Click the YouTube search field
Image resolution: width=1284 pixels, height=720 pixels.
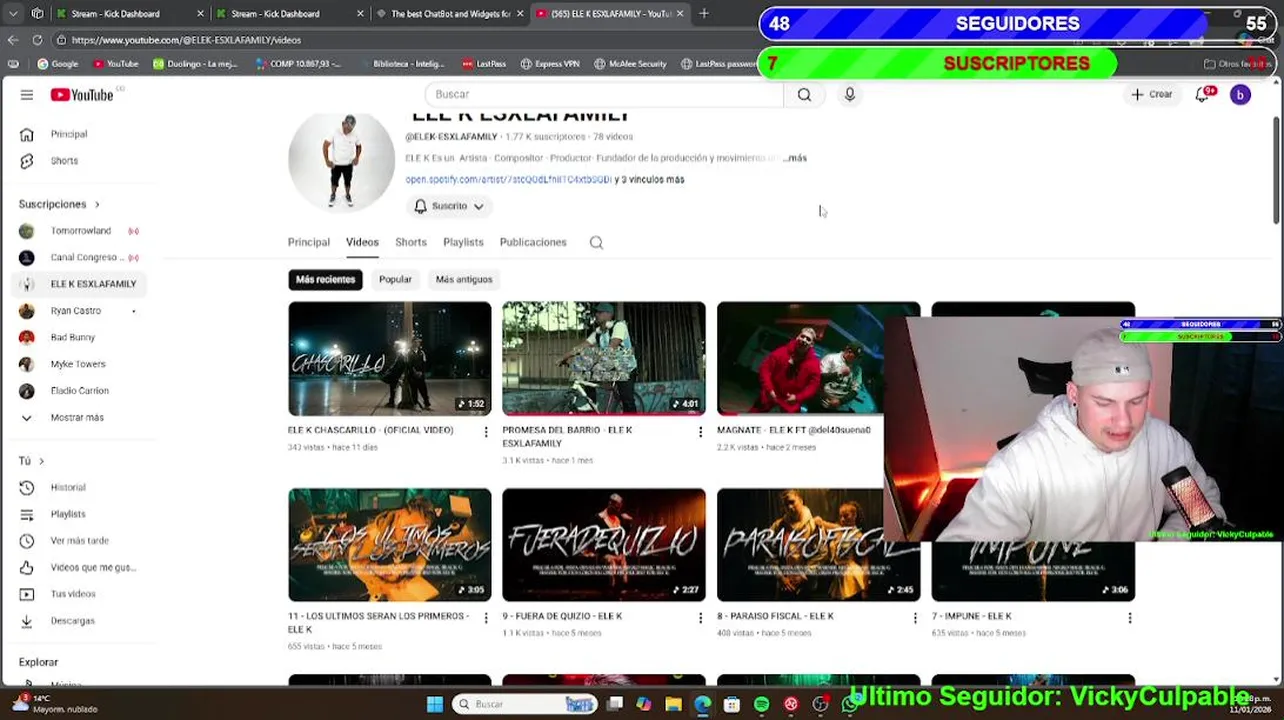[605, 94]
